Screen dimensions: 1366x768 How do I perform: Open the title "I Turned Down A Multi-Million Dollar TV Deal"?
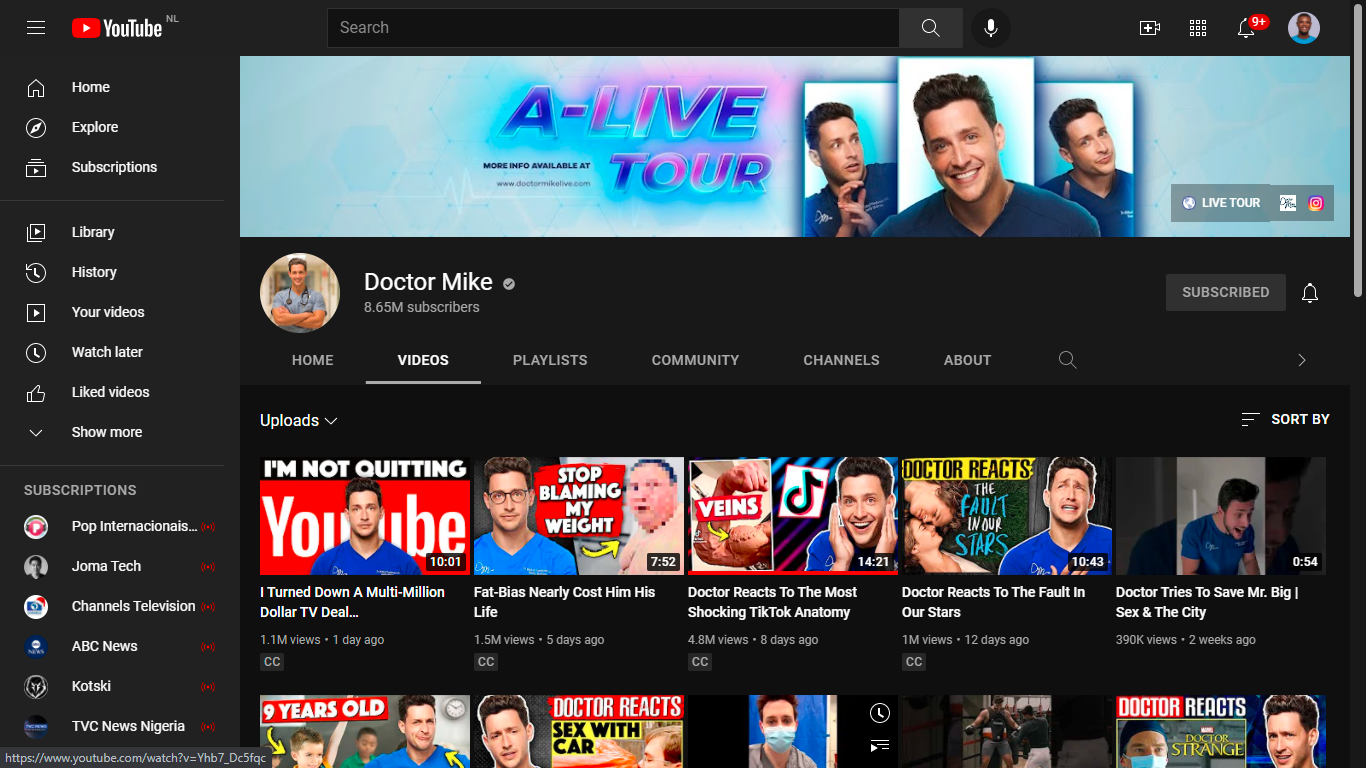(x=353, y=602)
